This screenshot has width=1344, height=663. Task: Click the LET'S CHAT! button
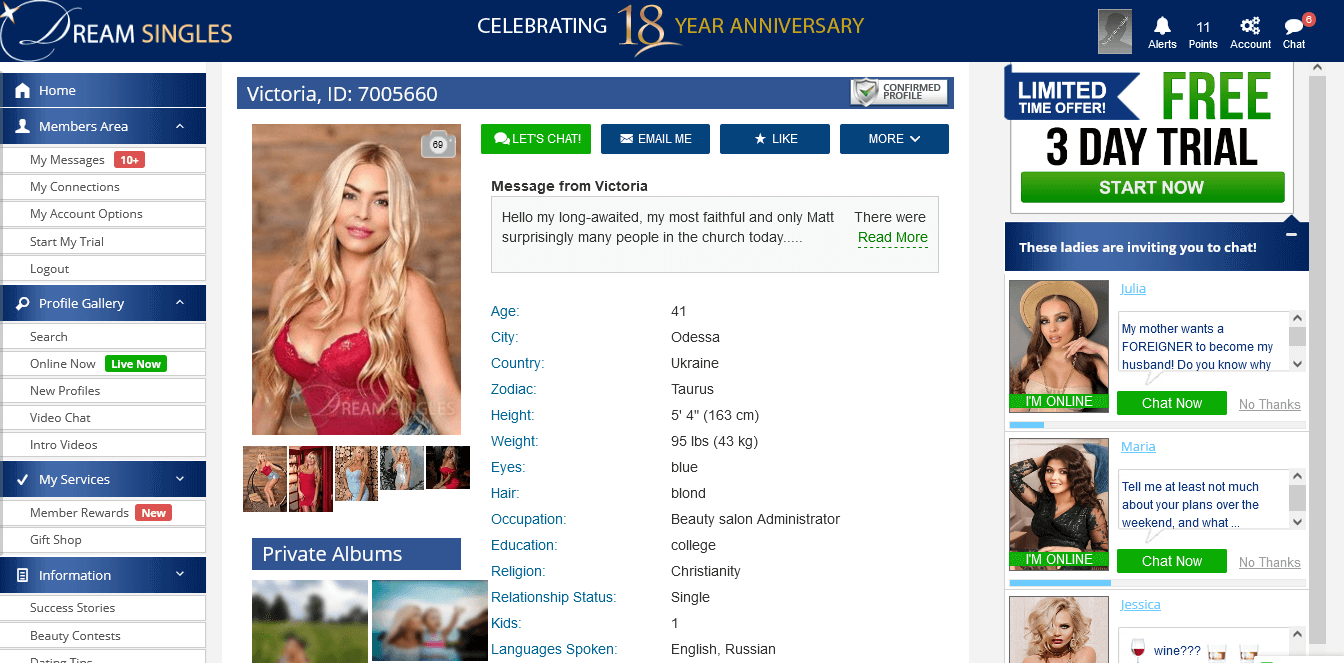(536, 139)
